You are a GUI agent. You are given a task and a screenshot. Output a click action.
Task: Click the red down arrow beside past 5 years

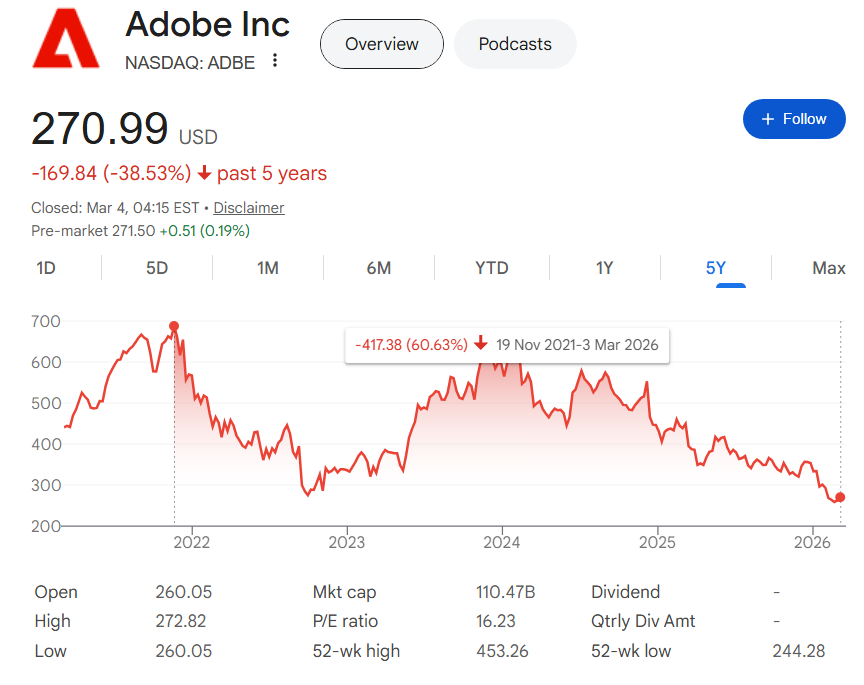(205, 174)
